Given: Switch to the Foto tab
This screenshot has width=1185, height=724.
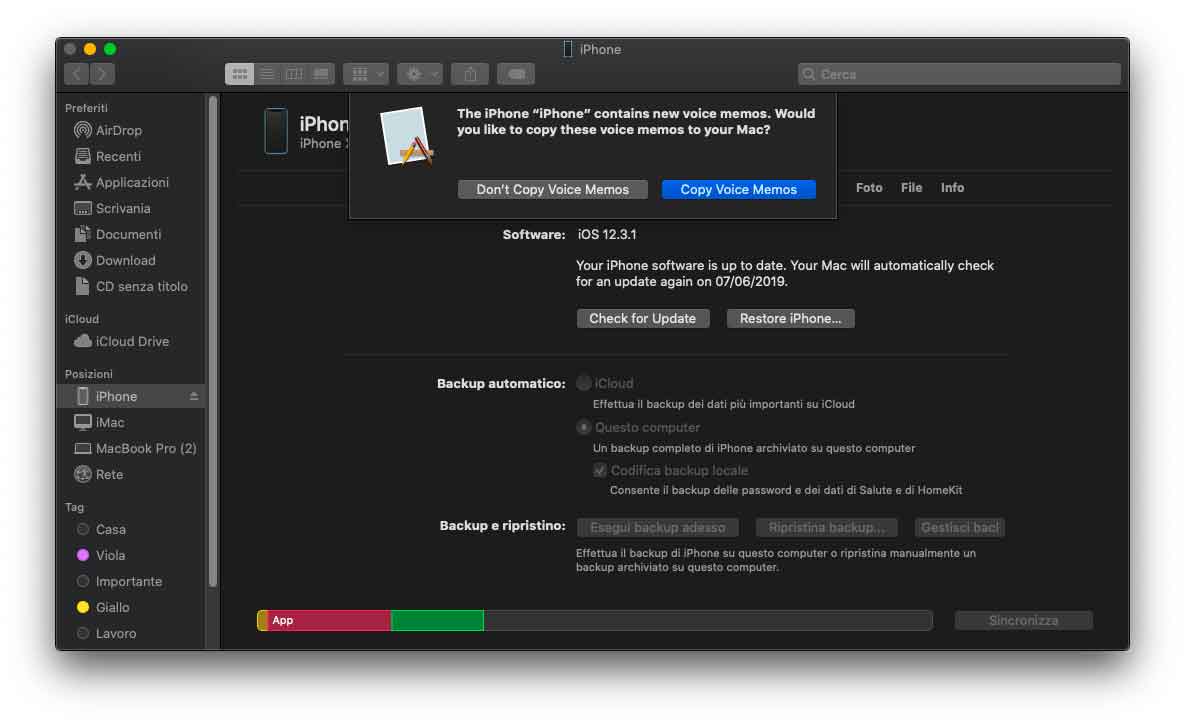Looking at the screenshot, I should [869, 187].
